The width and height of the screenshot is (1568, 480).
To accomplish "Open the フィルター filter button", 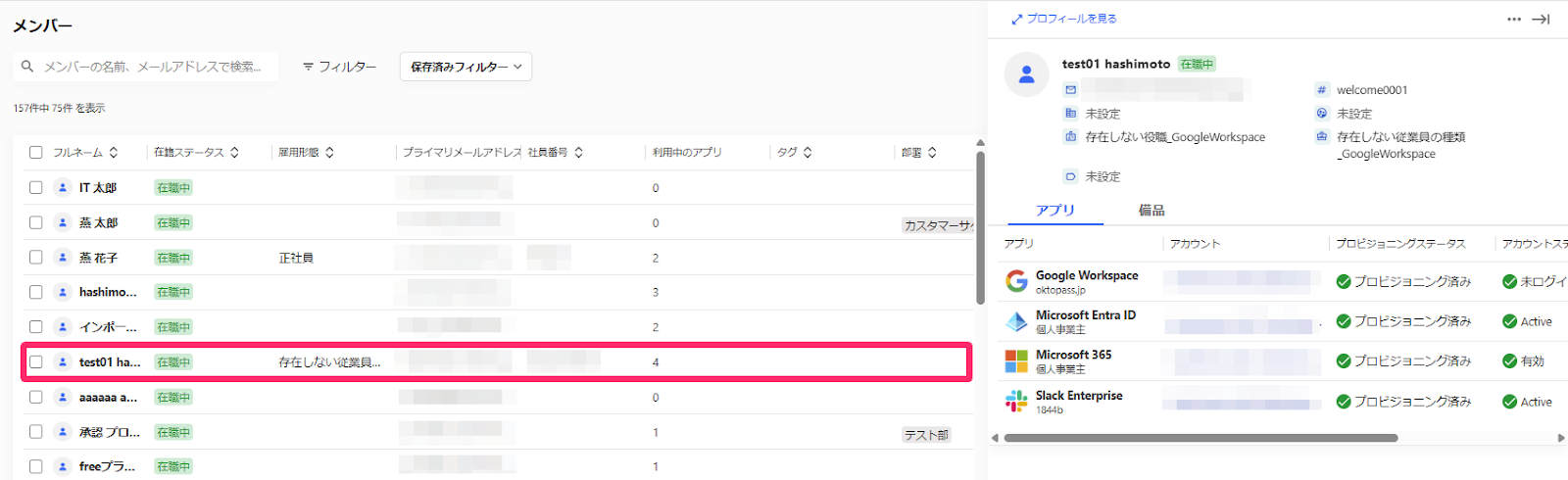I will [339, 67].
